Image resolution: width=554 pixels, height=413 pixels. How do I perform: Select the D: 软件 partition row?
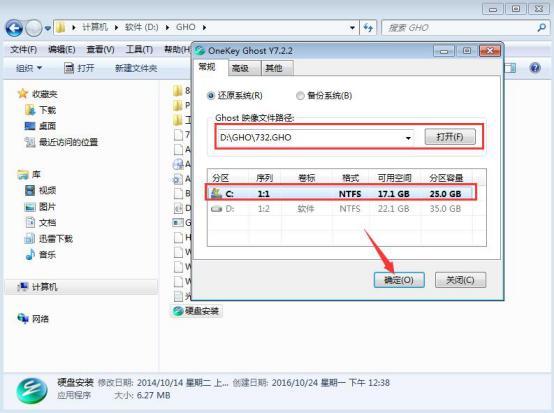coord(341,209)
